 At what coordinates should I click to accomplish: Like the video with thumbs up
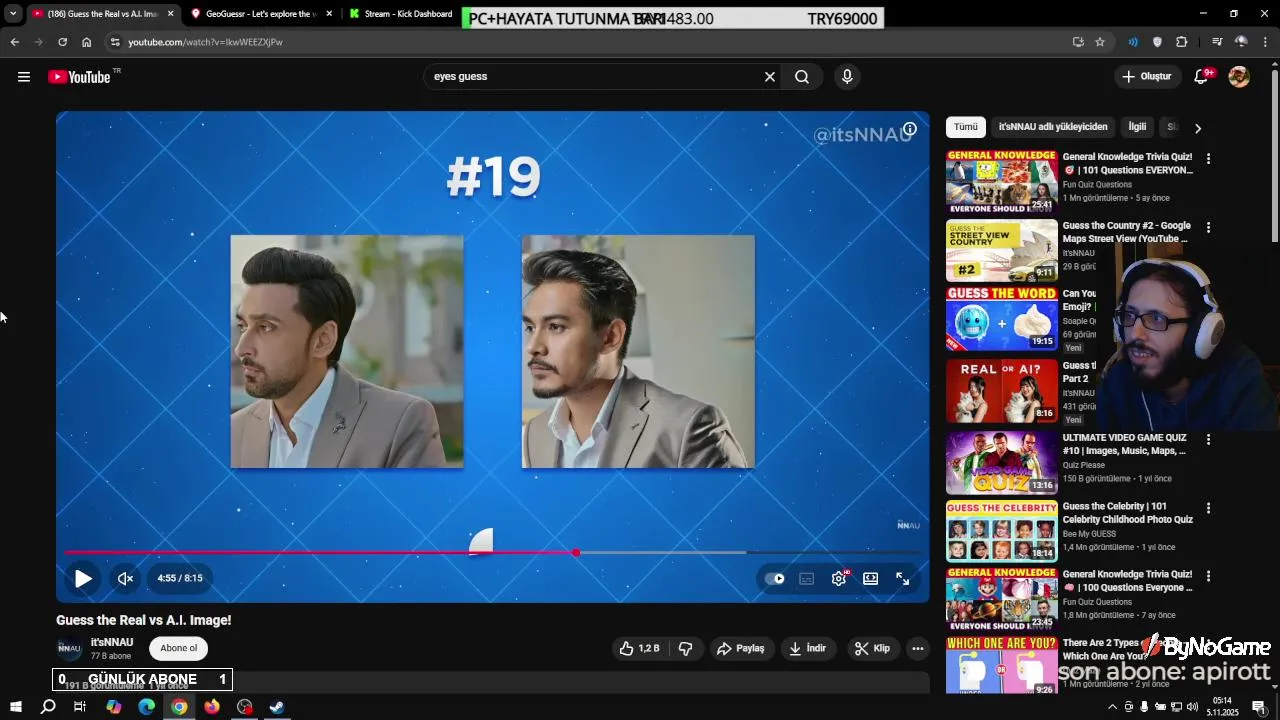(x=639, y=648)
